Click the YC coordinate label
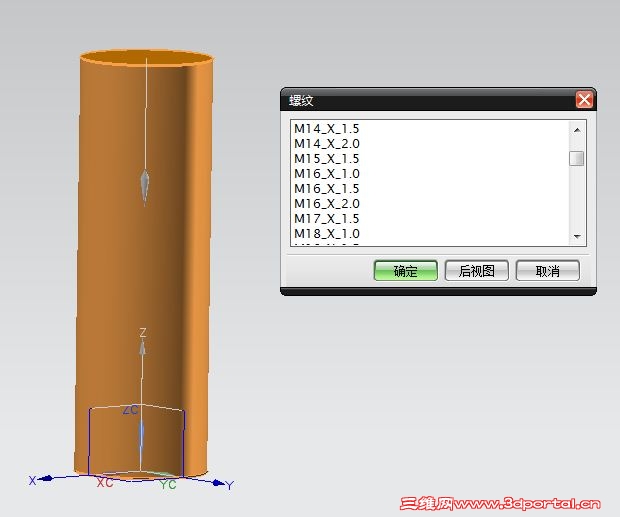Screen dimensions: 620x517 coord(168,484)
